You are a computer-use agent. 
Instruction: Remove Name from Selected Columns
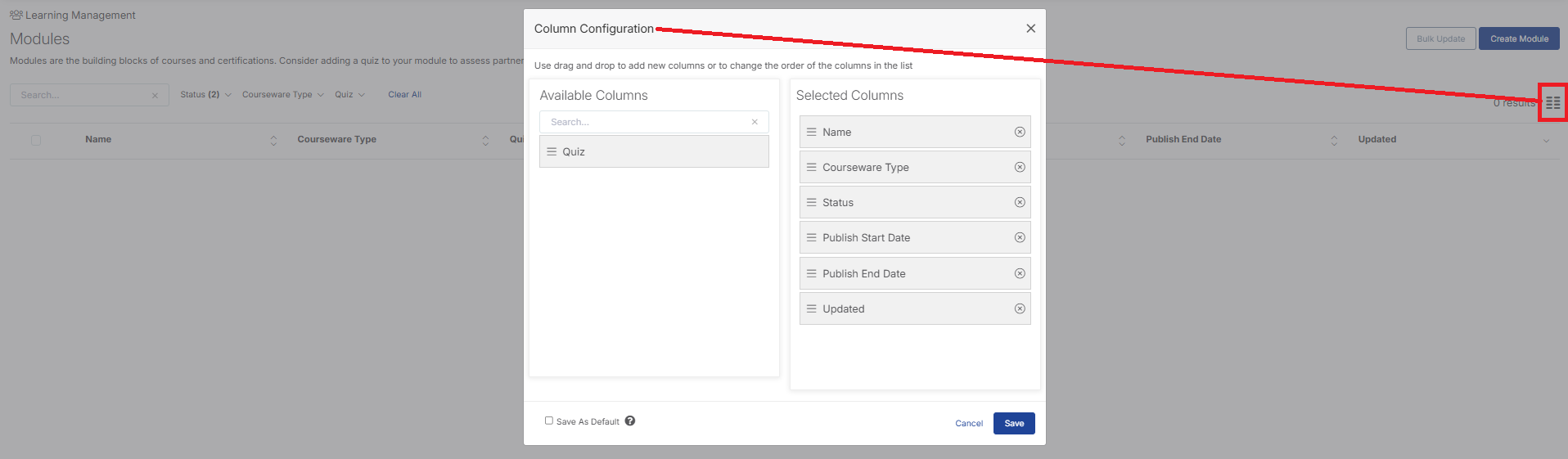(x=1020, y=132)
